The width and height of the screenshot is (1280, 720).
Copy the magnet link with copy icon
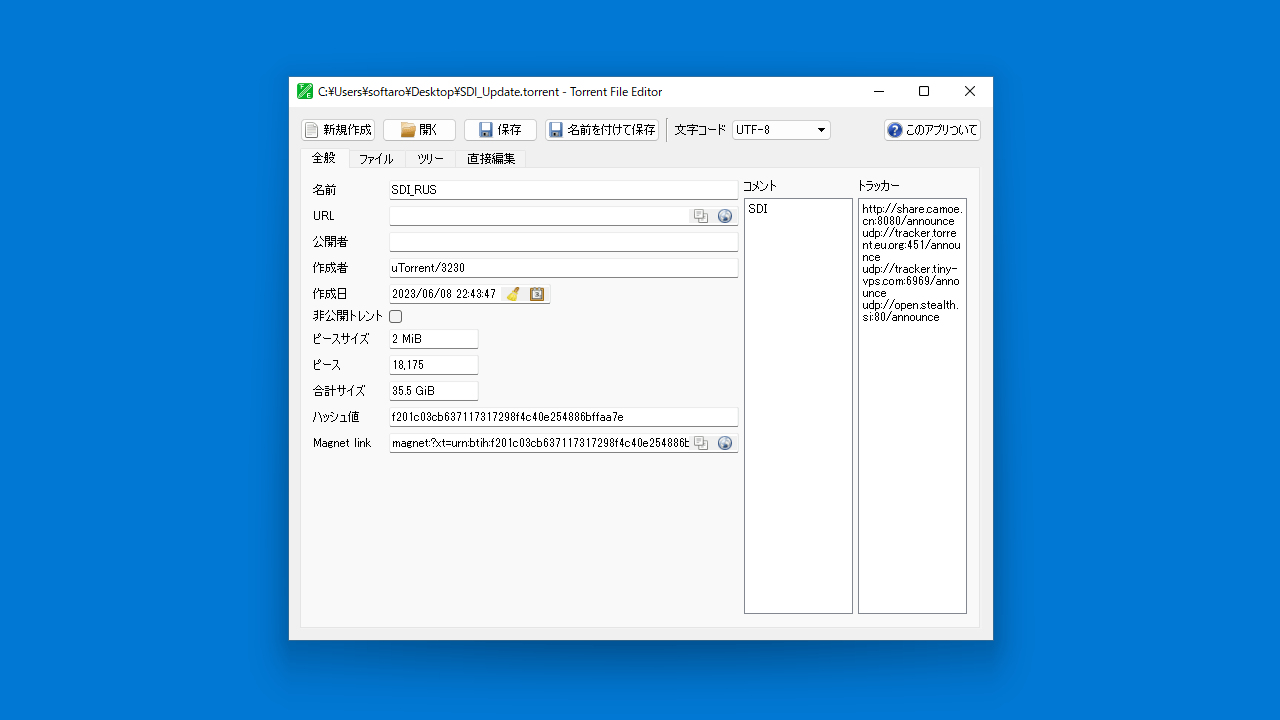click(701, 443)
